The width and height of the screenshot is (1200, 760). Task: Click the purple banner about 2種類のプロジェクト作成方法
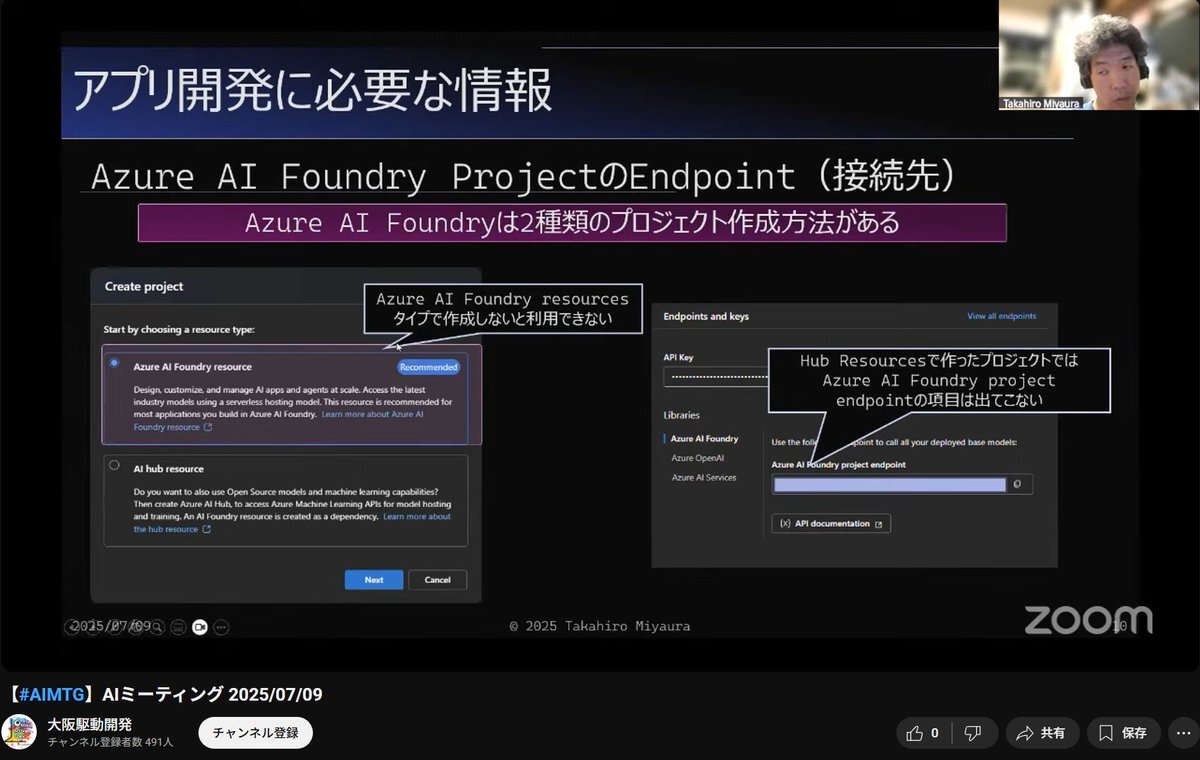click(572, 223)
